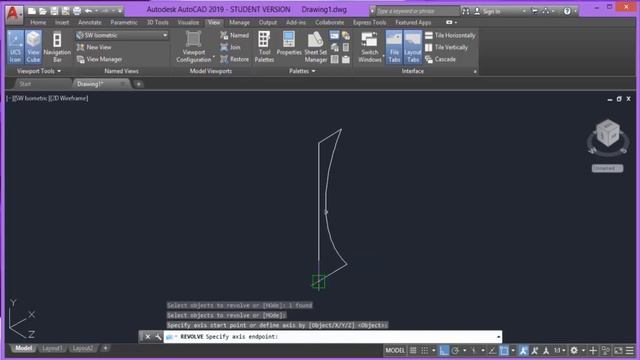This screenshot has width=640, height=360.
Task: Click the Plot printer icon
Action: [x=77, y=11]
